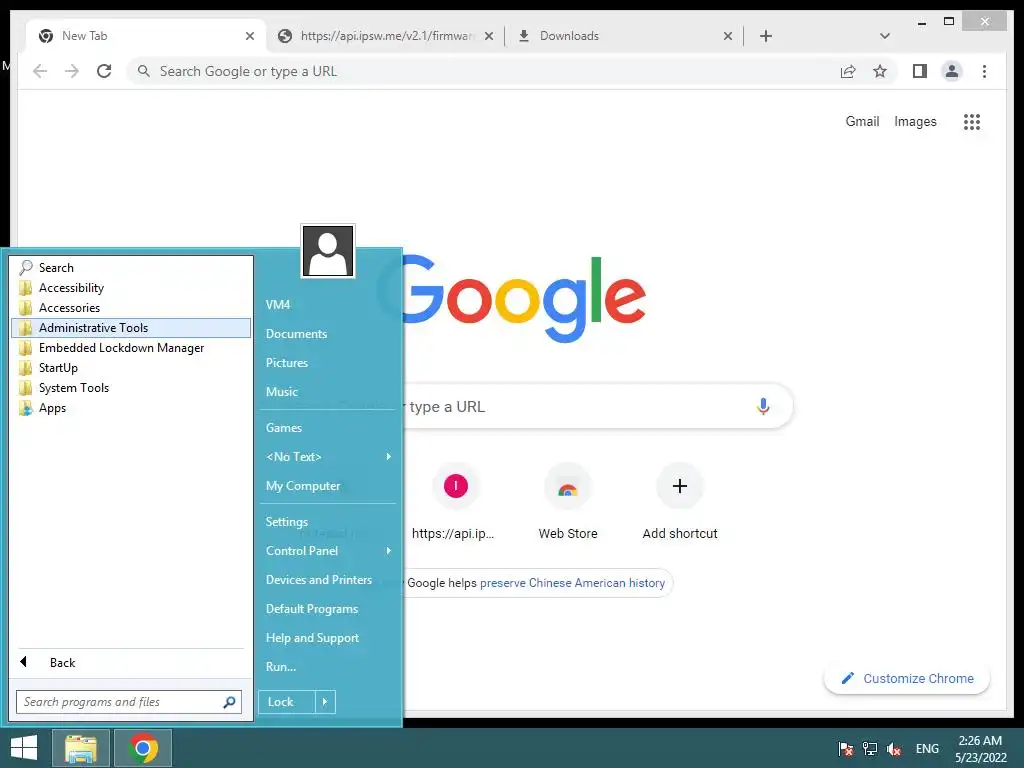Click the muted volume tray icon
The image size is (1024, 768).
(x=894, y=749)
